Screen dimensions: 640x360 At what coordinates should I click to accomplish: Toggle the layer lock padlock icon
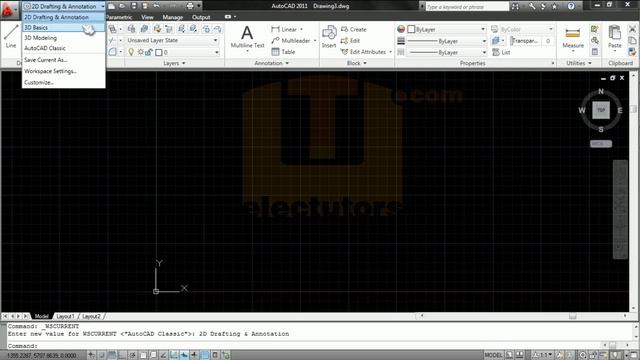click(149, 52)
